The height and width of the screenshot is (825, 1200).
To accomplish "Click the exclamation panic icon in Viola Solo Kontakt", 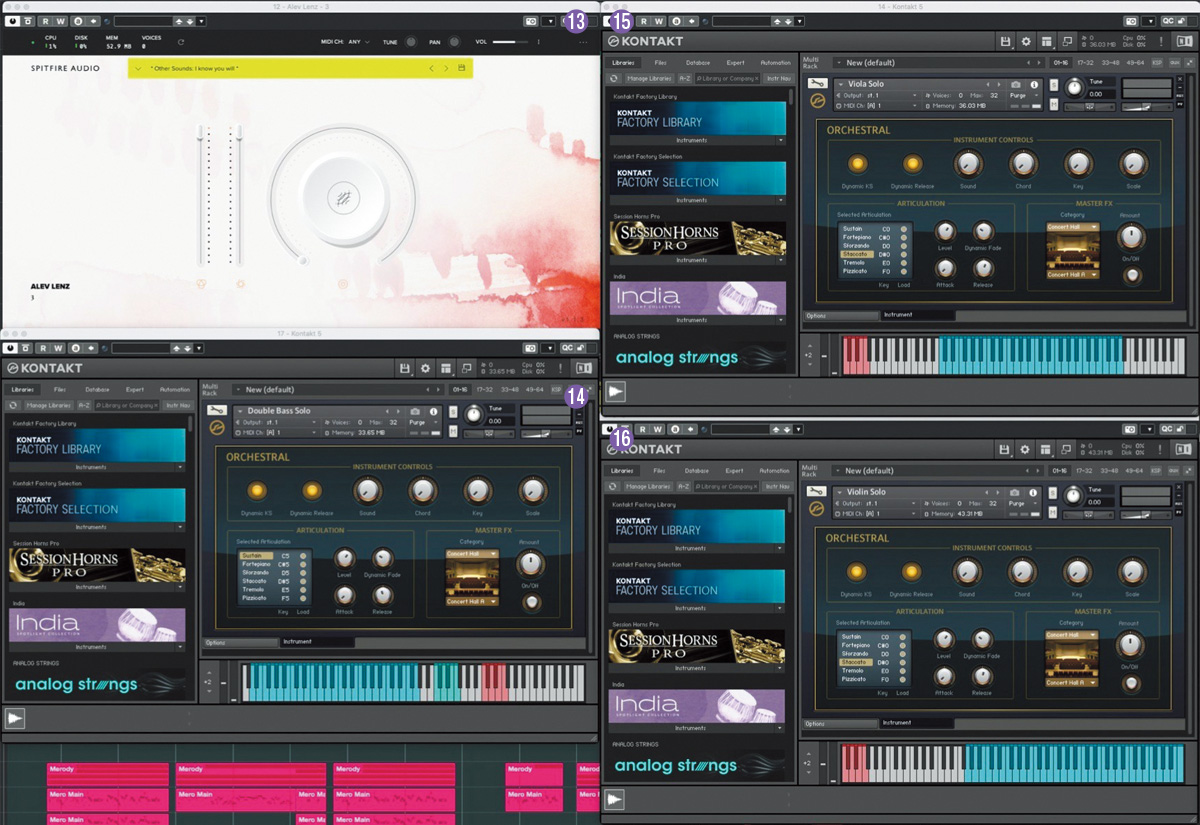I will [1160, 42].
